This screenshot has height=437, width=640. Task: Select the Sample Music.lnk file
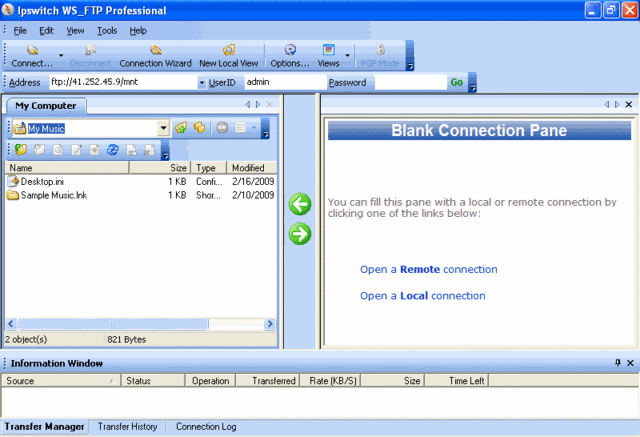coord(53,195)
